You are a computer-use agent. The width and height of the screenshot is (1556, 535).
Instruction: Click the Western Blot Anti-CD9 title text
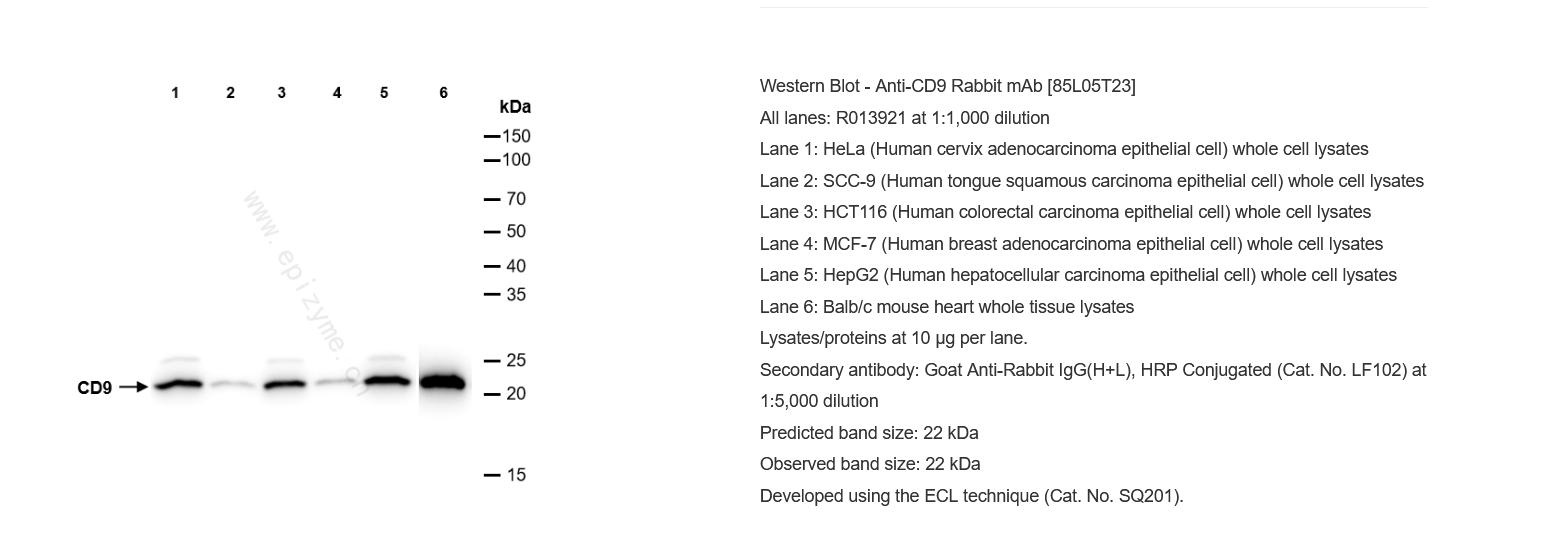pyautogui.click(x=947, y=86)
